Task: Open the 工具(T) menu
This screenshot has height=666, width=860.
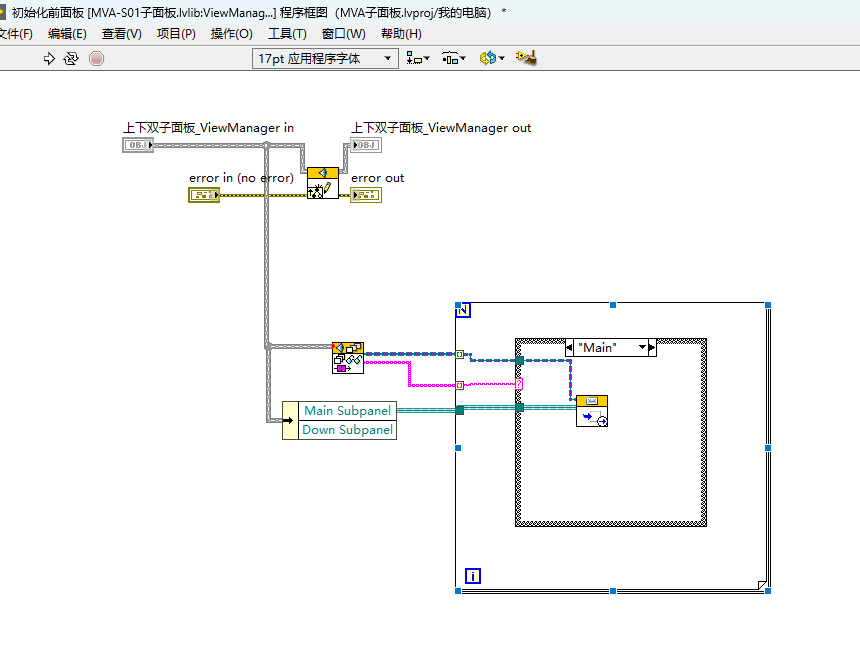Action: point(287,34)
